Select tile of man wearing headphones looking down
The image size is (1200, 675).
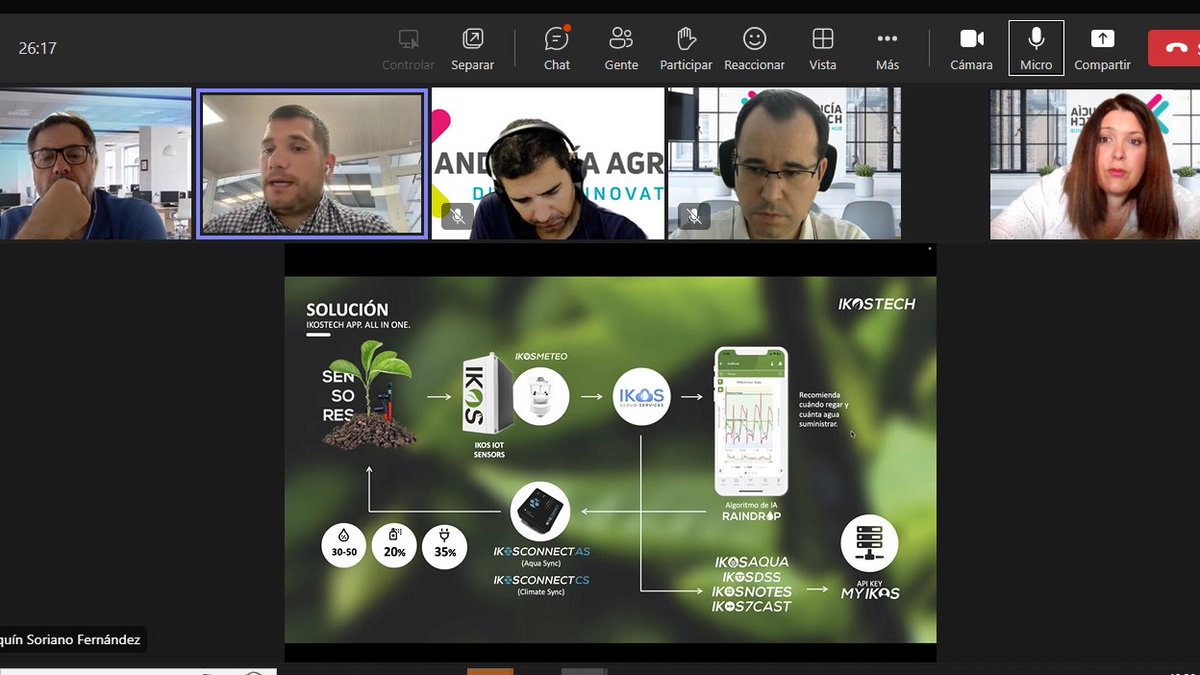[548, 163]
